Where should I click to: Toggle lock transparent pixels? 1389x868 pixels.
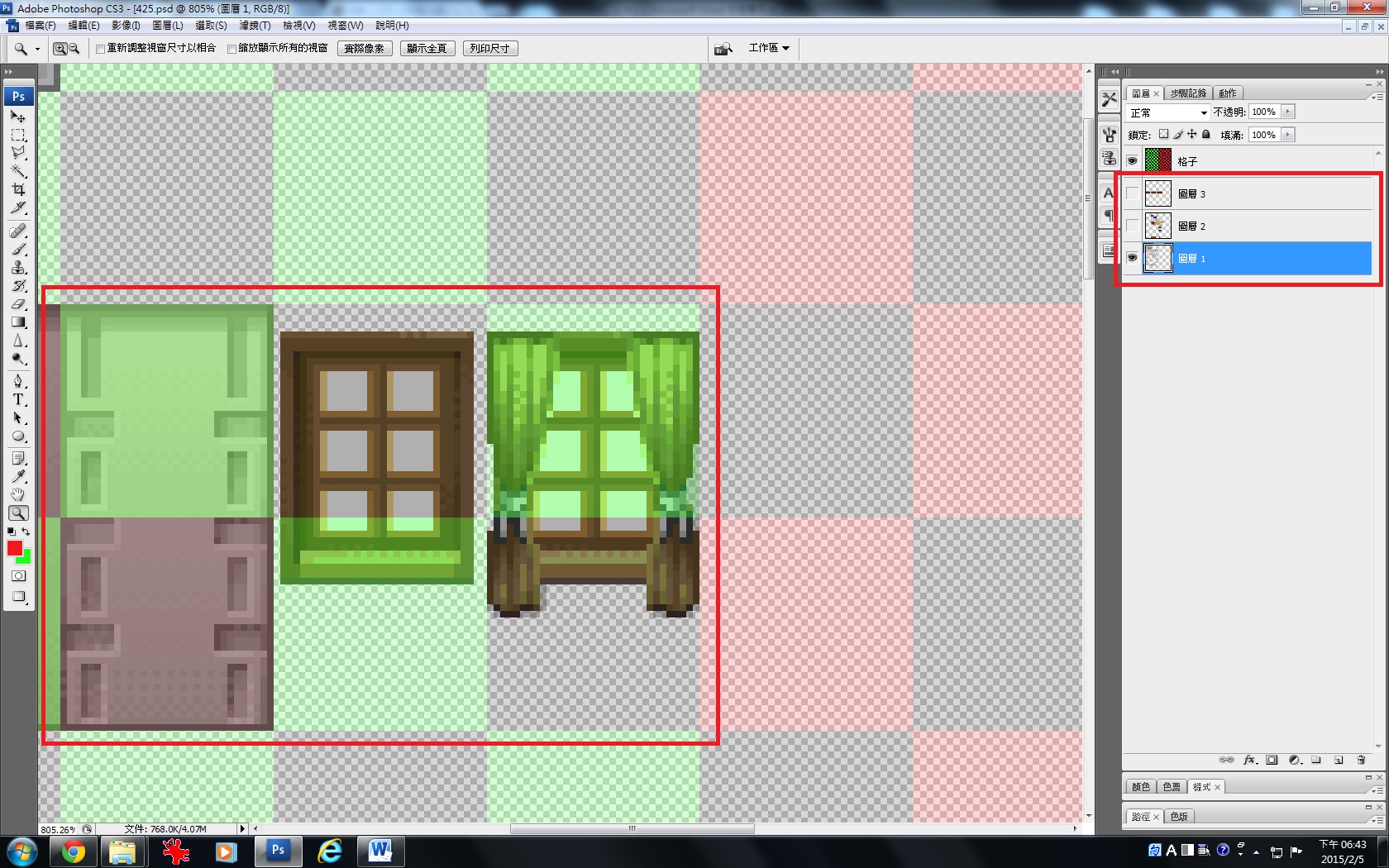pyautogui.click(x=1163, y=134)
